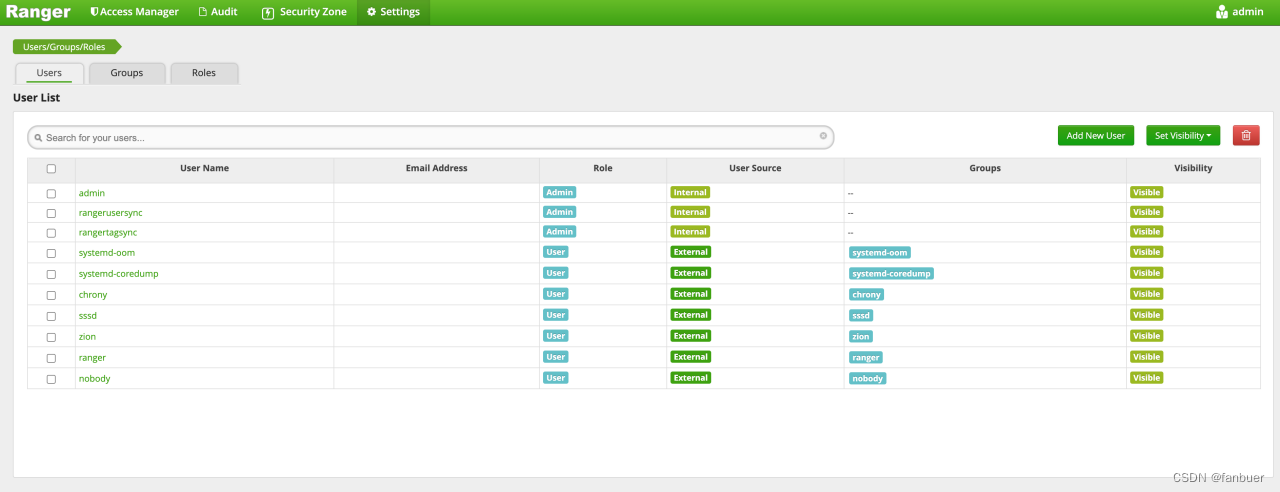Check the box for rangerusersync
Viewport: 1280px width, 492px height.
click(x=51, y=213)
